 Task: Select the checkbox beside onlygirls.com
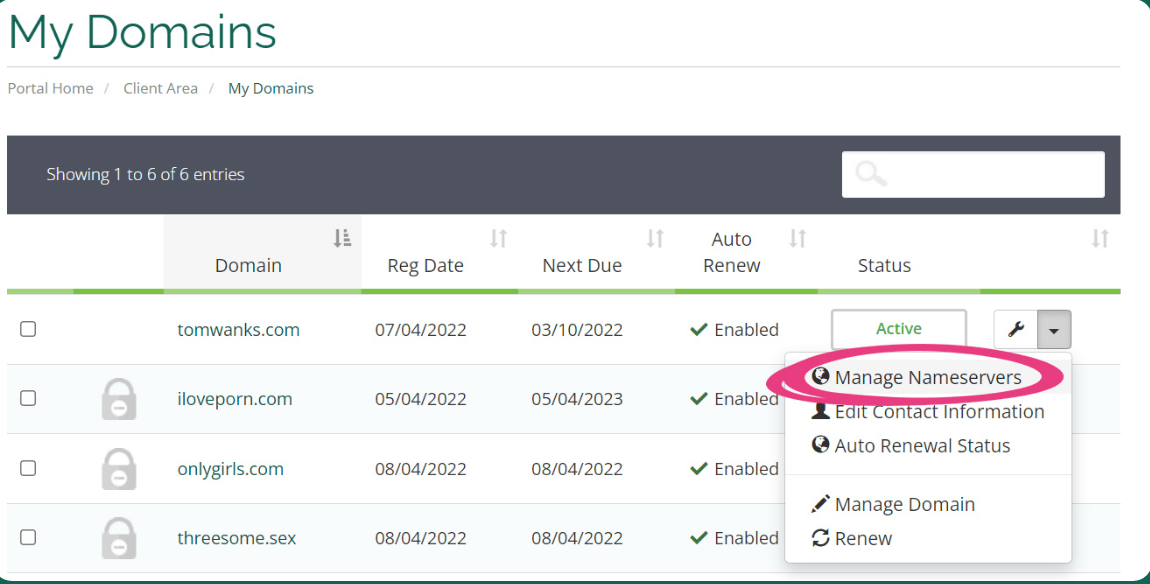pos(27,468)
